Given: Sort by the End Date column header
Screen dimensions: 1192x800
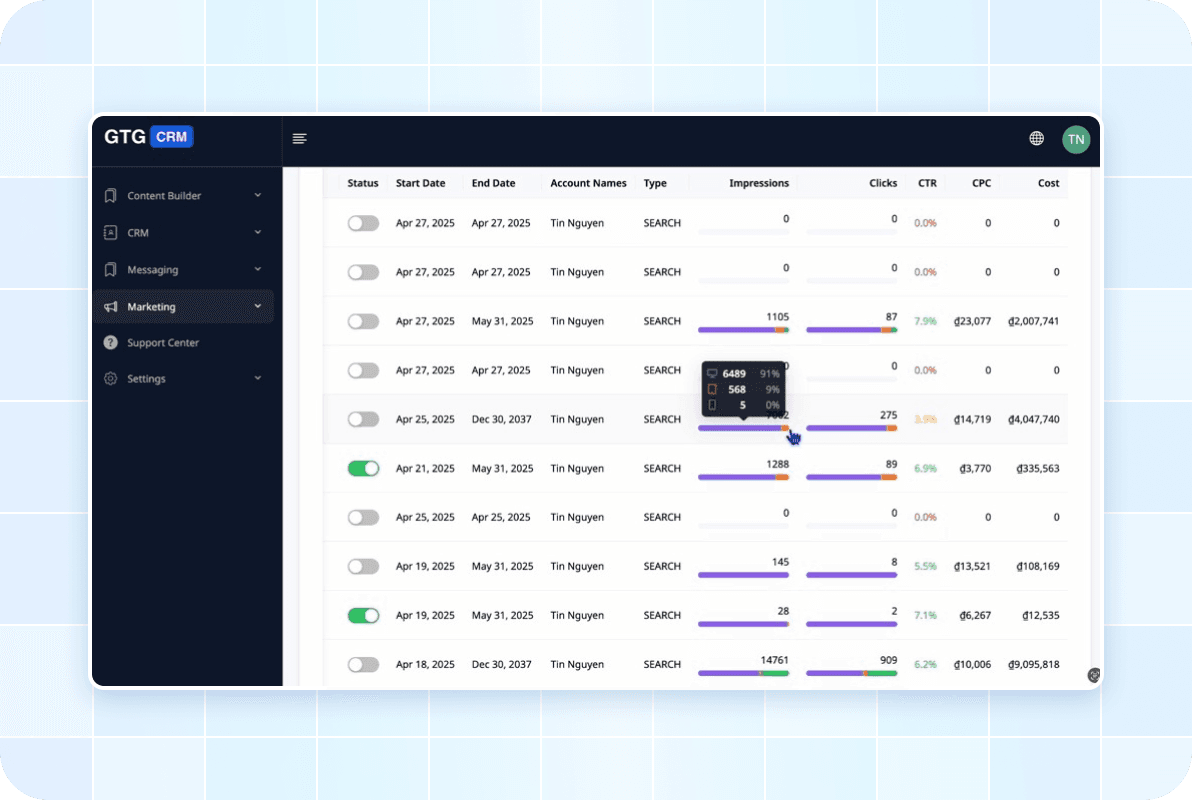Looking at the screenshot, I should pos(493,183).
